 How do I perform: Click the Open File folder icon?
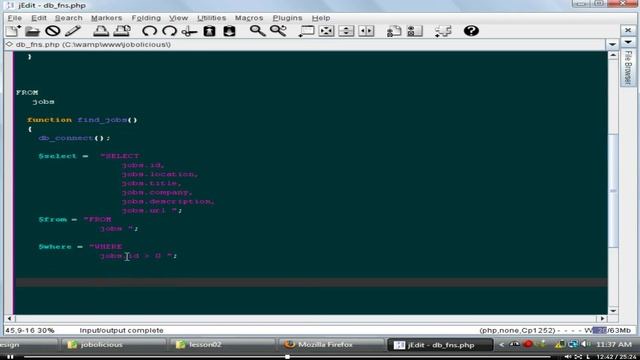pos(32,31)
